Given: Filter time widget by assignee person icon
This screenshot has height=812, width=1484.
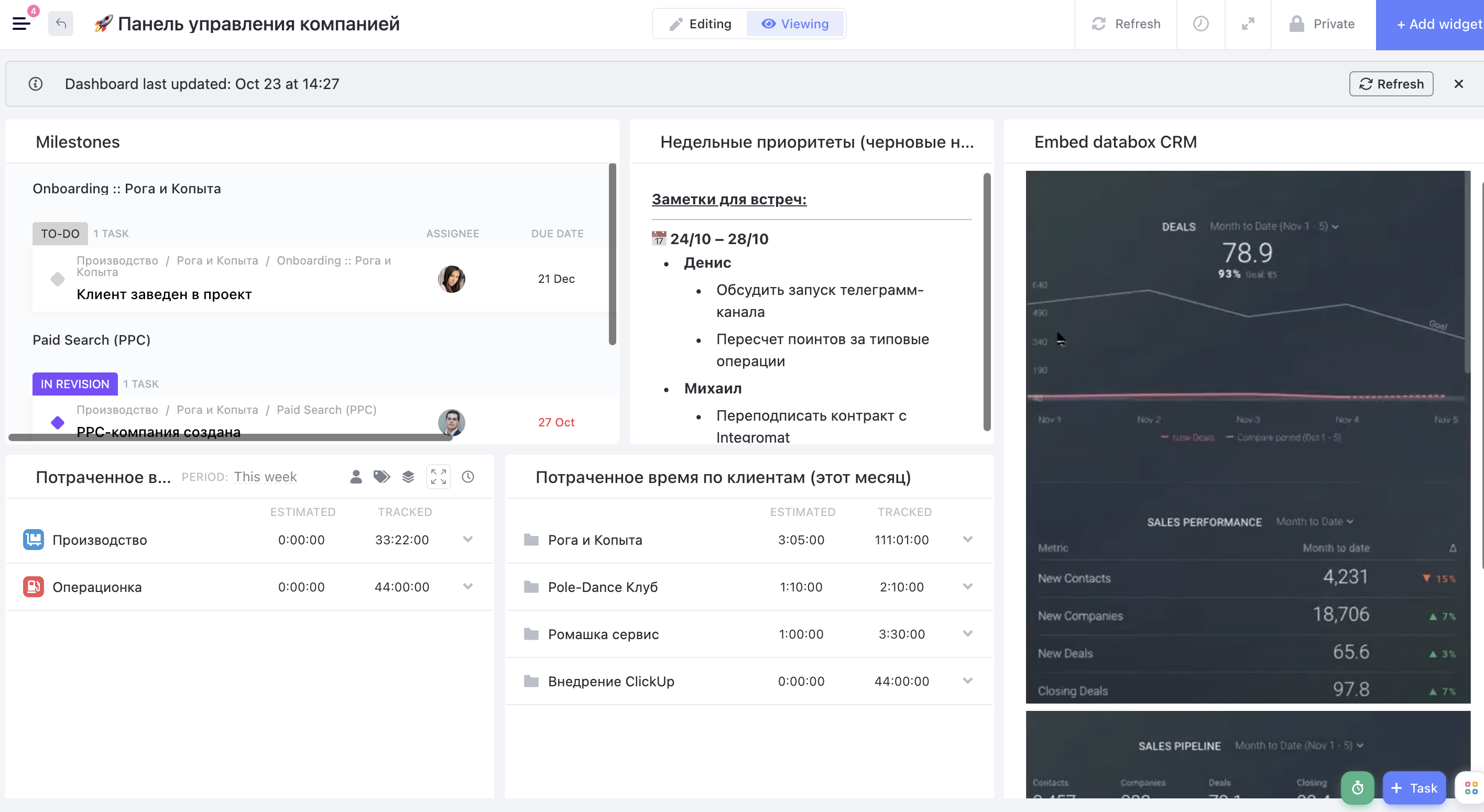Looking at the screenshot, I should coord(356,477).
